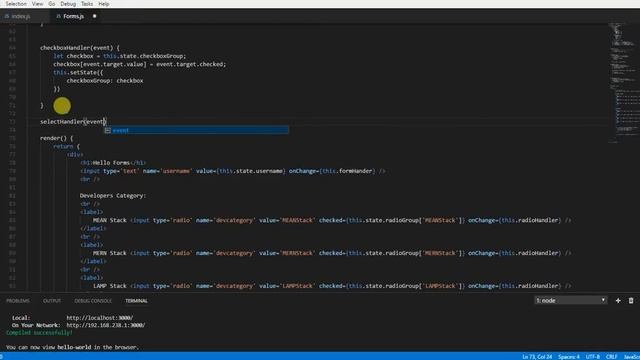Add a new terminal with plus icon
The height and width of the screenshot is (360, 640).
(618, 300)
